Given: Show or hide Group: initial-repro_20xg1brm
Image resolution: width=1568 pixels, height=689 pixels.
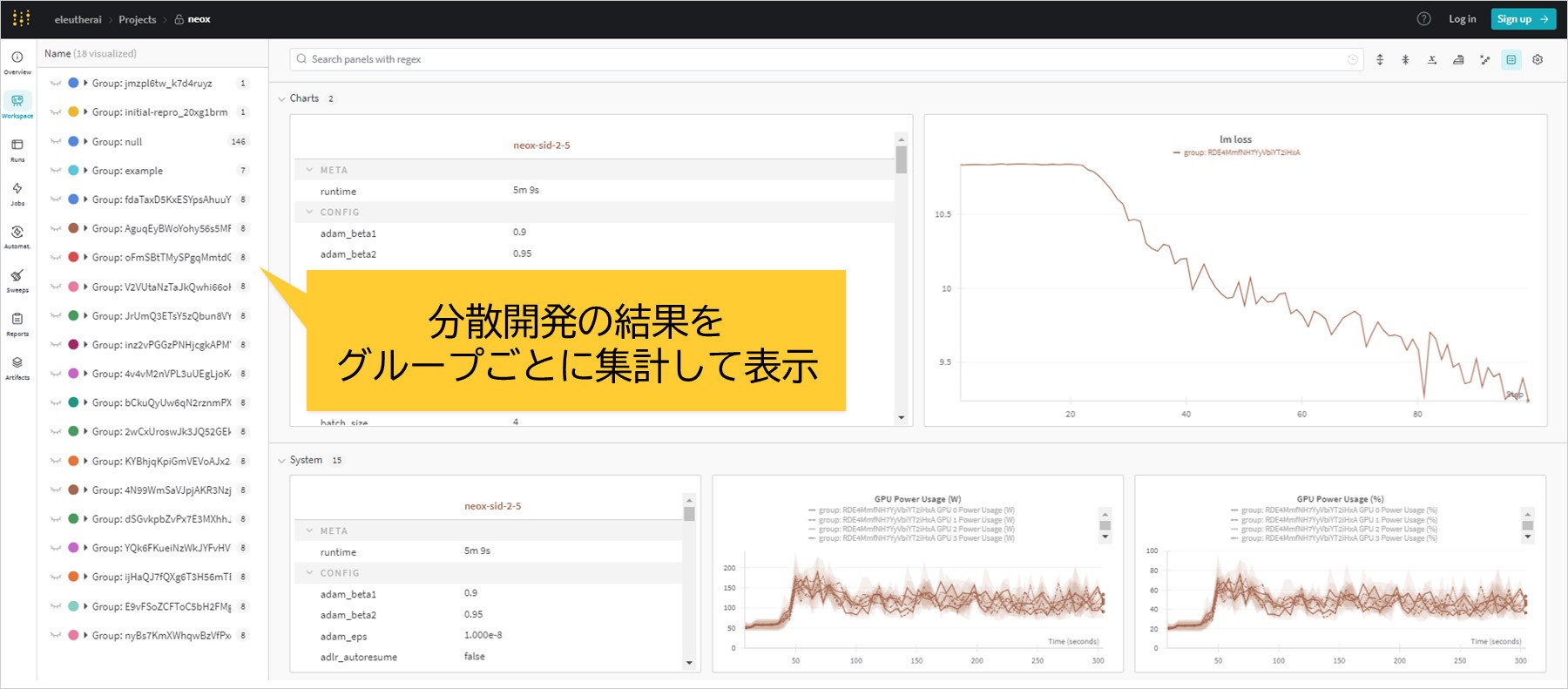Looking at the screenshot, I should tap(56, 112).
